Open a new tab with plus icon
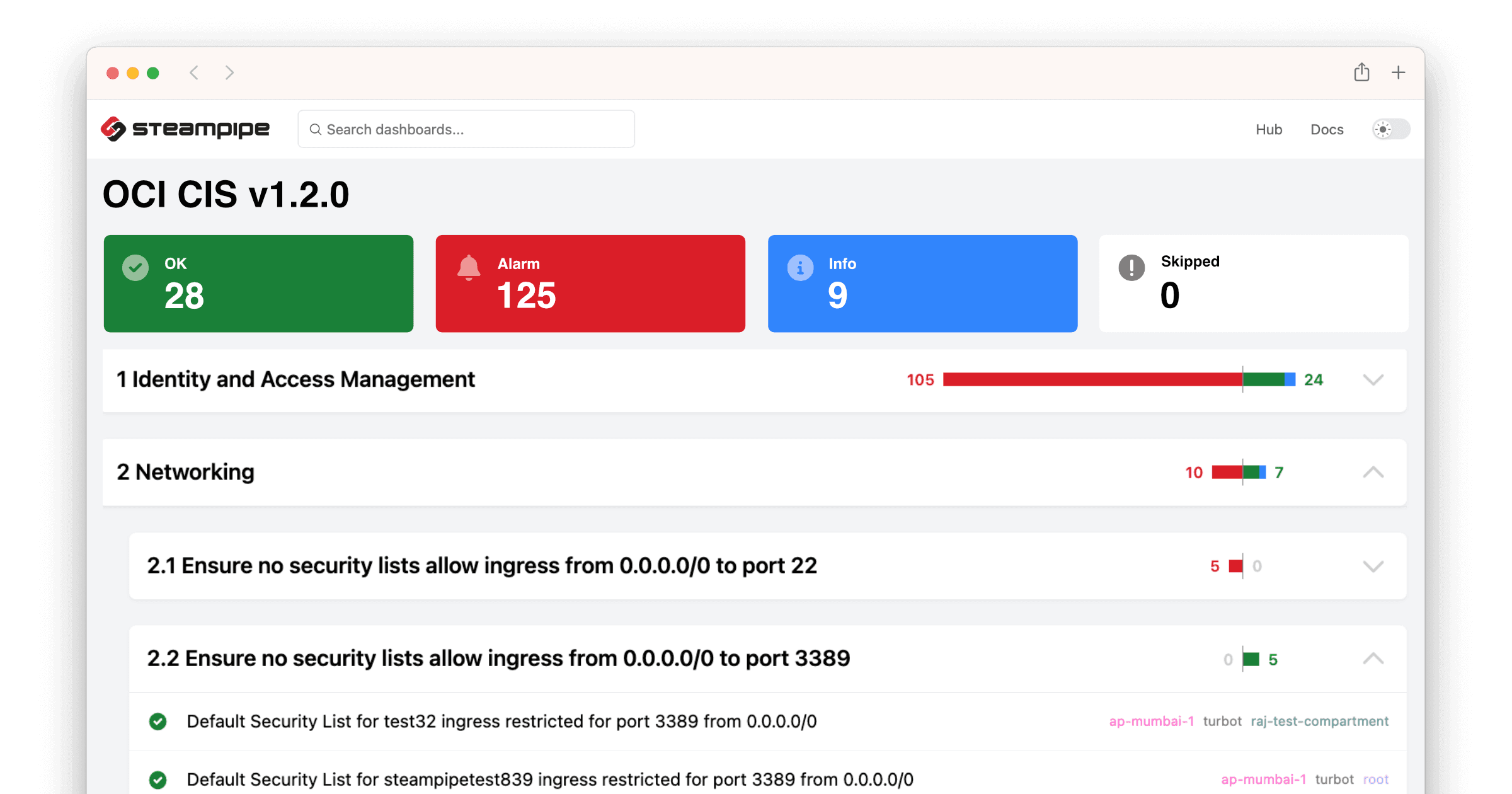 1398,72
